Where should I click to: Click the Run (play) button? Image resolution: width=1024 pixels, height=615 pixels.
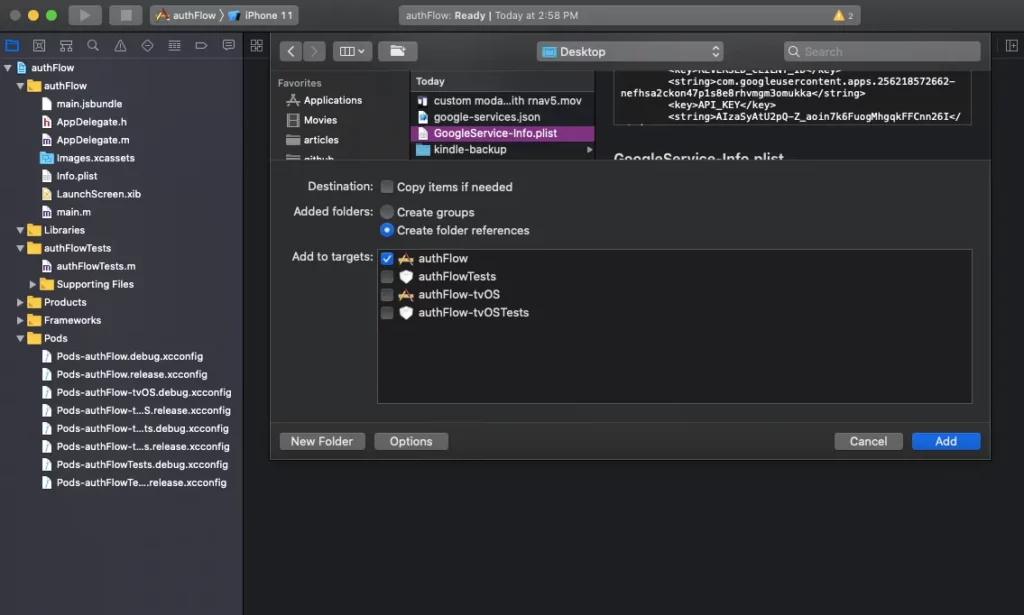pyautogui.click(x=85, y=15)
